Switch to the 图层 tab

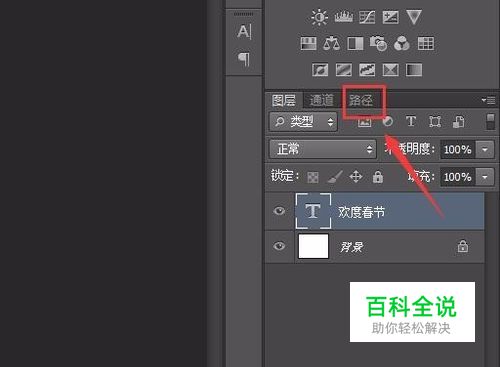point(284,100)
